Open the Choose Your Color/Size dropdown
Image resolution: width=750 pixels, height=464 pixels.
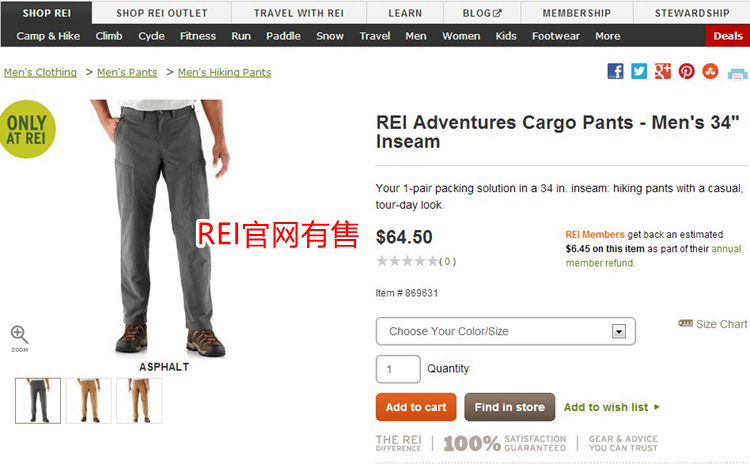tap(506, 331)
